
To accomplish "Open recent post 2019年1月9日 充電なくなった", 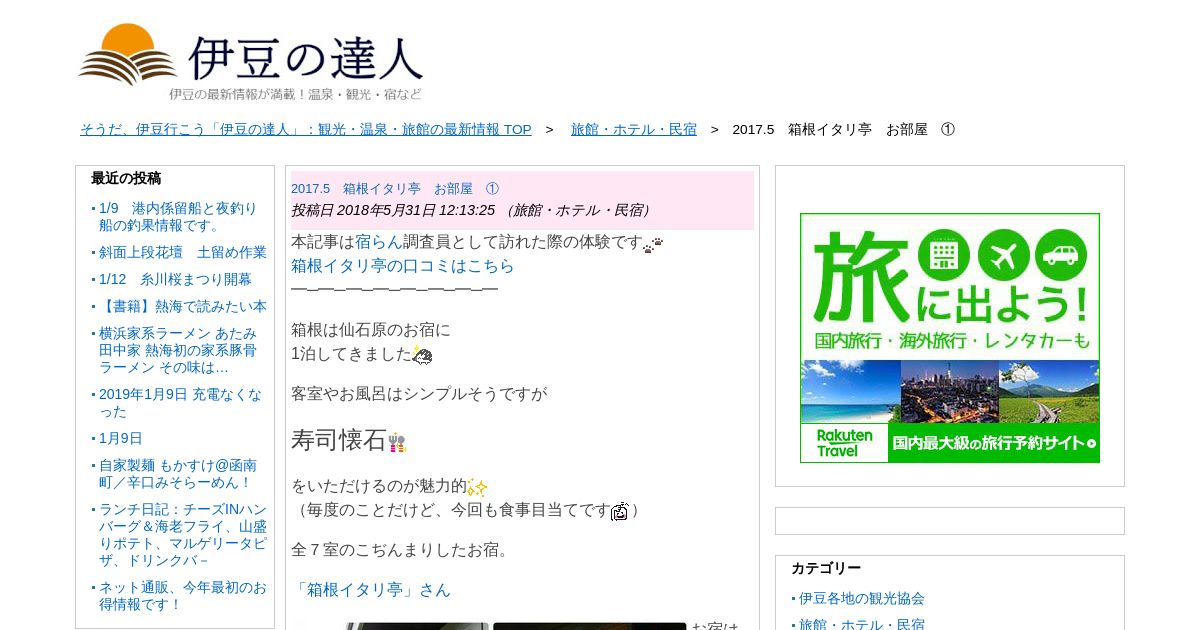I will pyautogui.click(x=180, y=403).
